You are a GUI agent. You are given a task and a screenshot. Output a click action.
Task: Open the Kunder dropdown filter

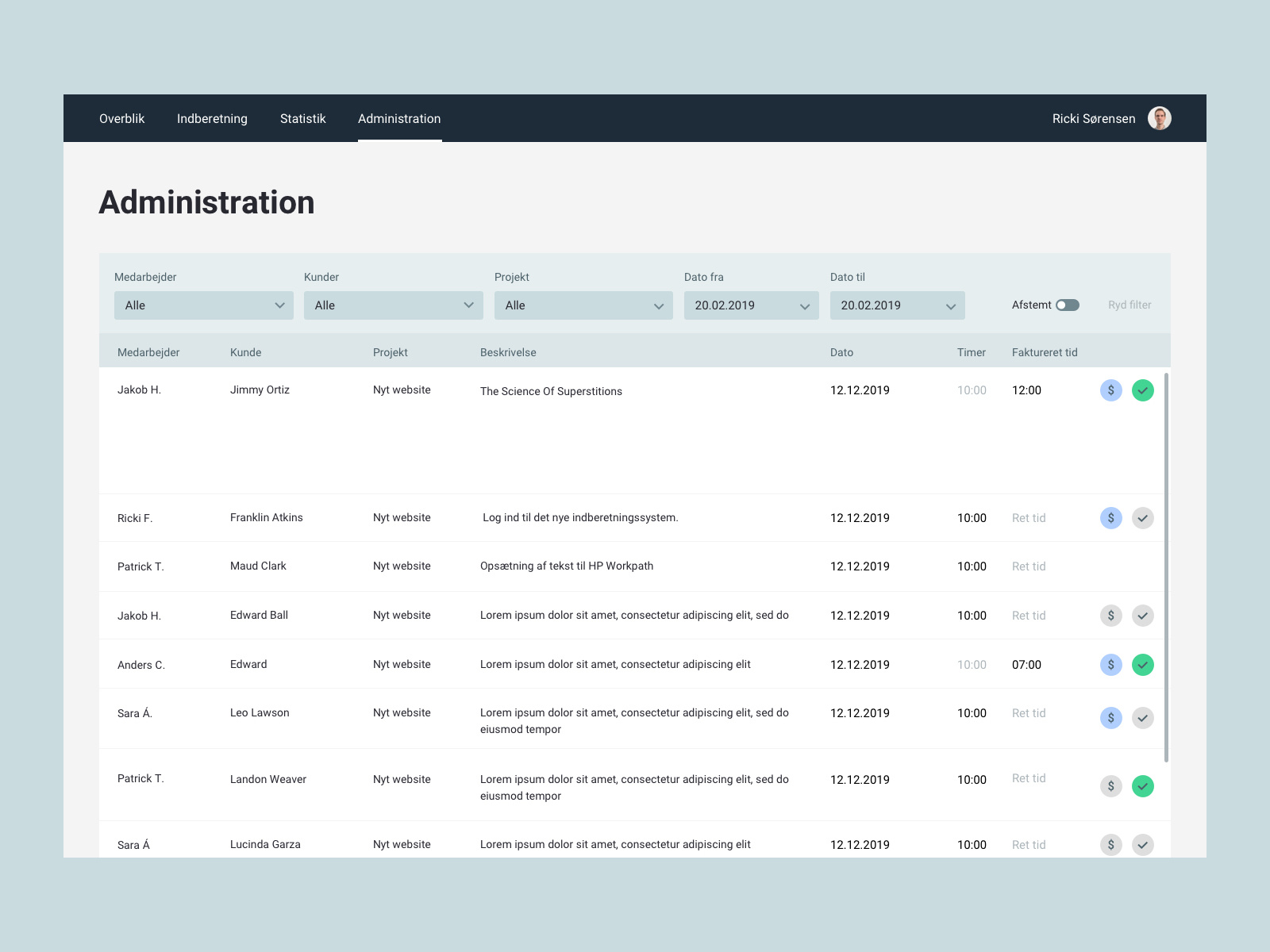pyautogui.click(x=393, y=305)
